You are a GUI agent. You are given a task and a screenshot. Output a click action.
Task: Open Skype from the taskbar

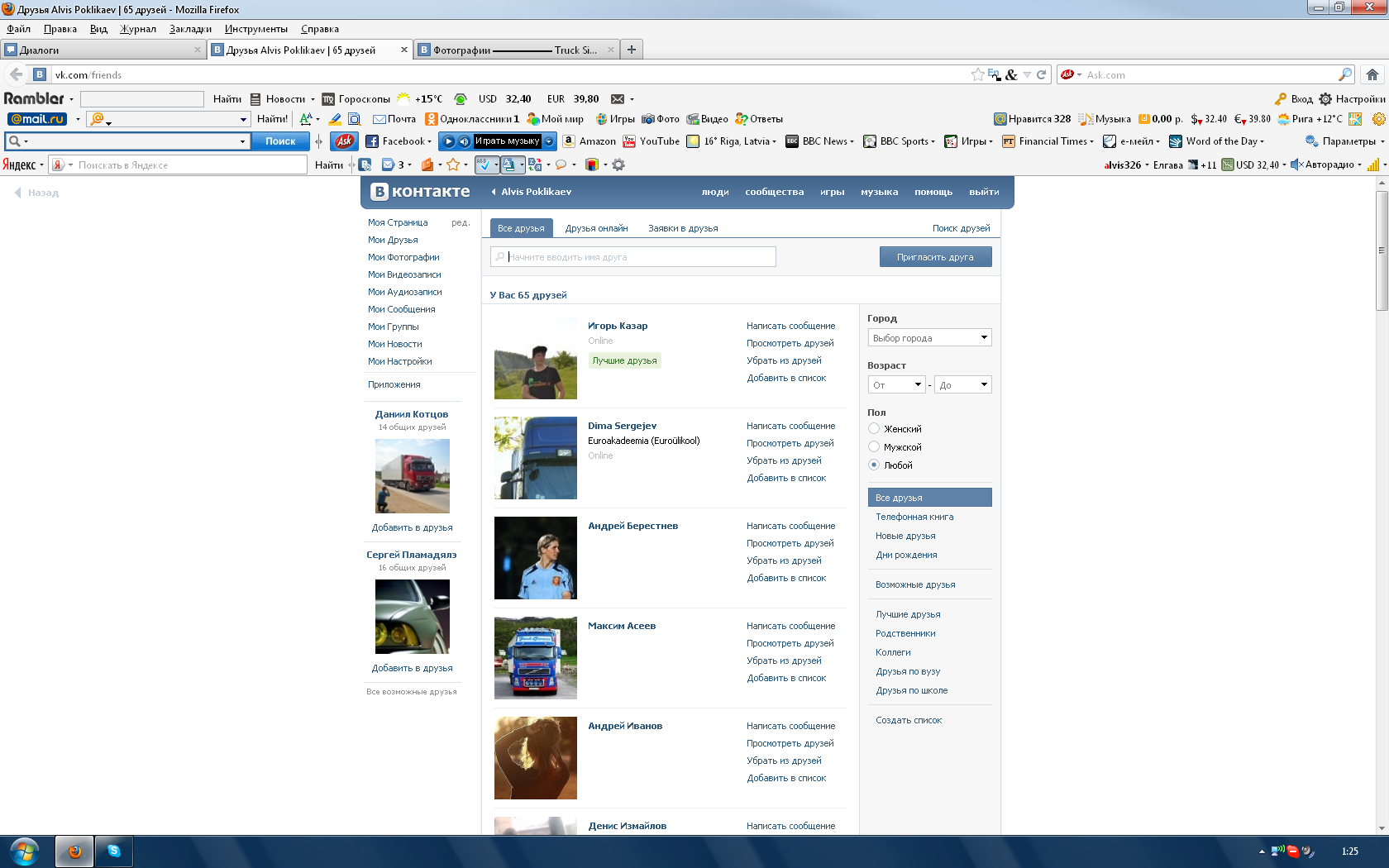tap(114, 851)
